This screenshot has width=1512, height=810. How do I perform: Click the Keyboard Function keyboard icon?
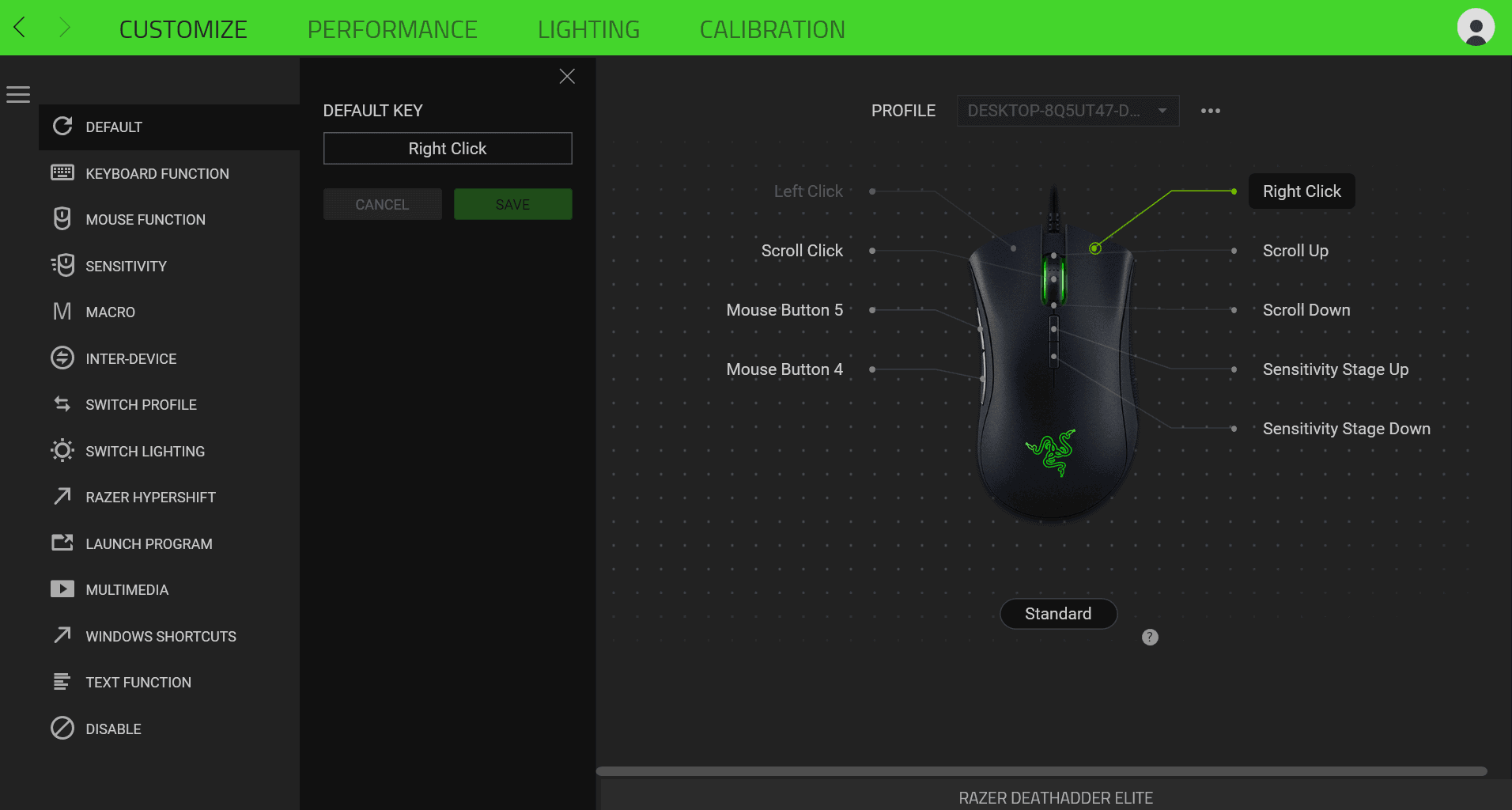point(62,172)
